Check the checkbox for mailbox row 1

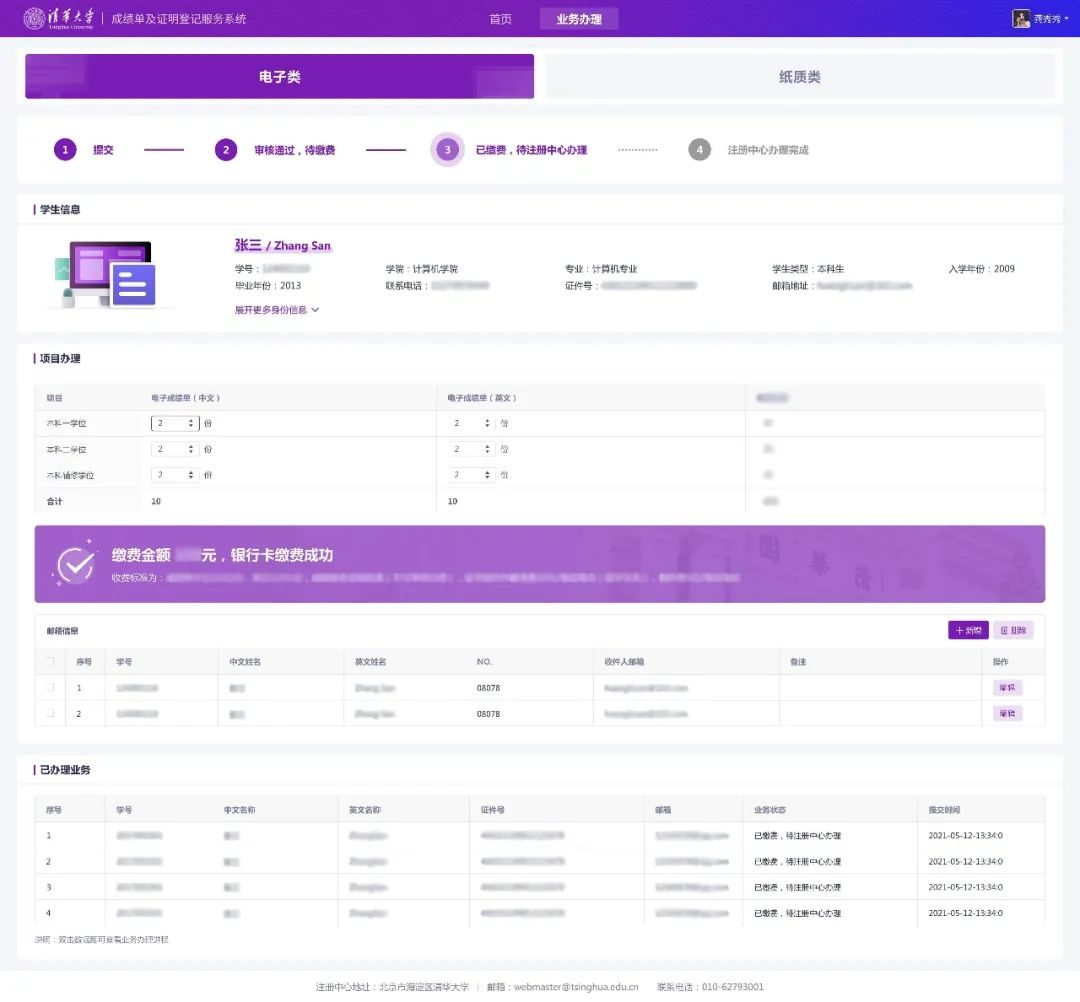50,688
